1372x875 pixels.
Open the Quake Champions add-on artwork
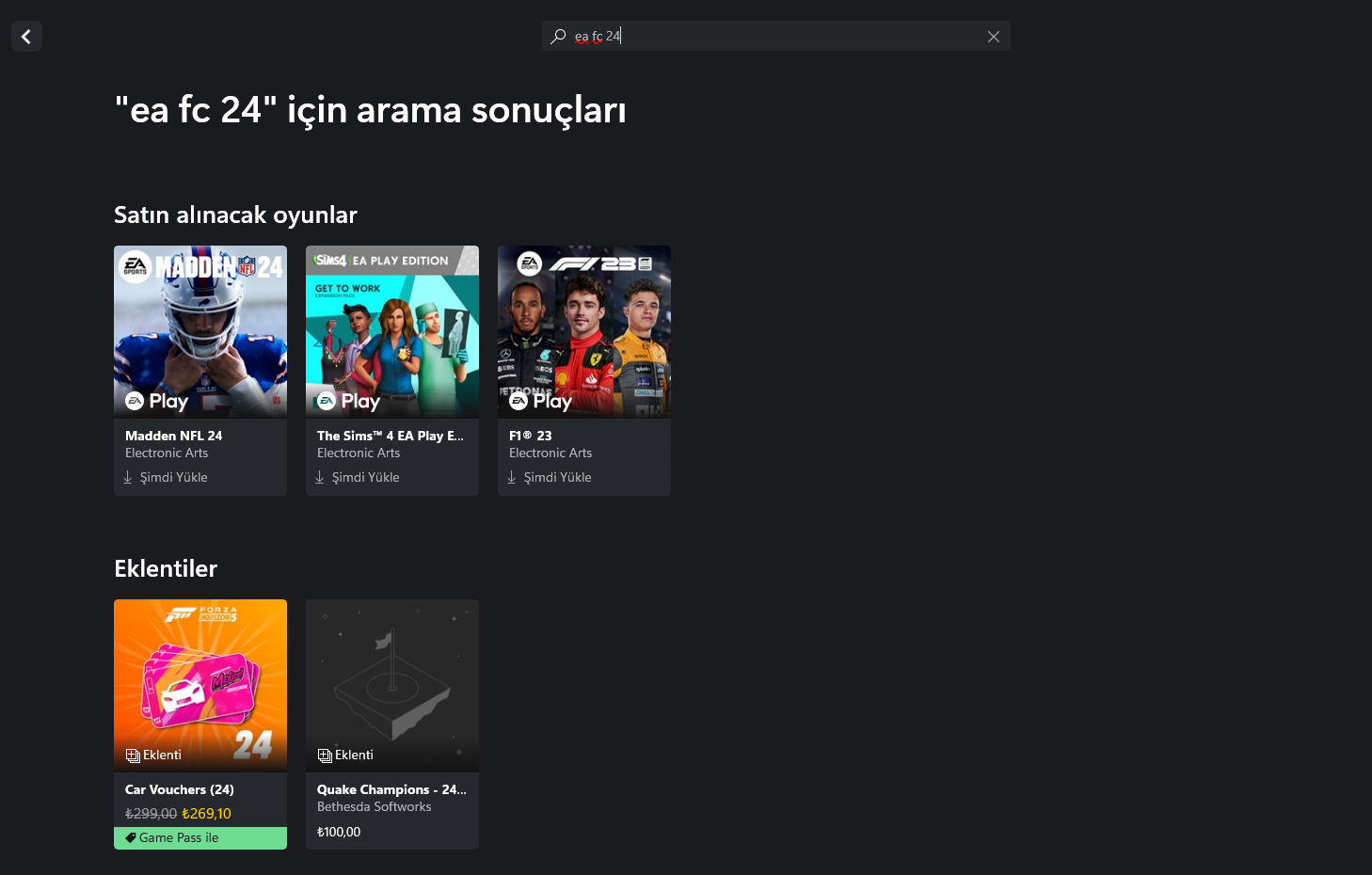(392, 686)
